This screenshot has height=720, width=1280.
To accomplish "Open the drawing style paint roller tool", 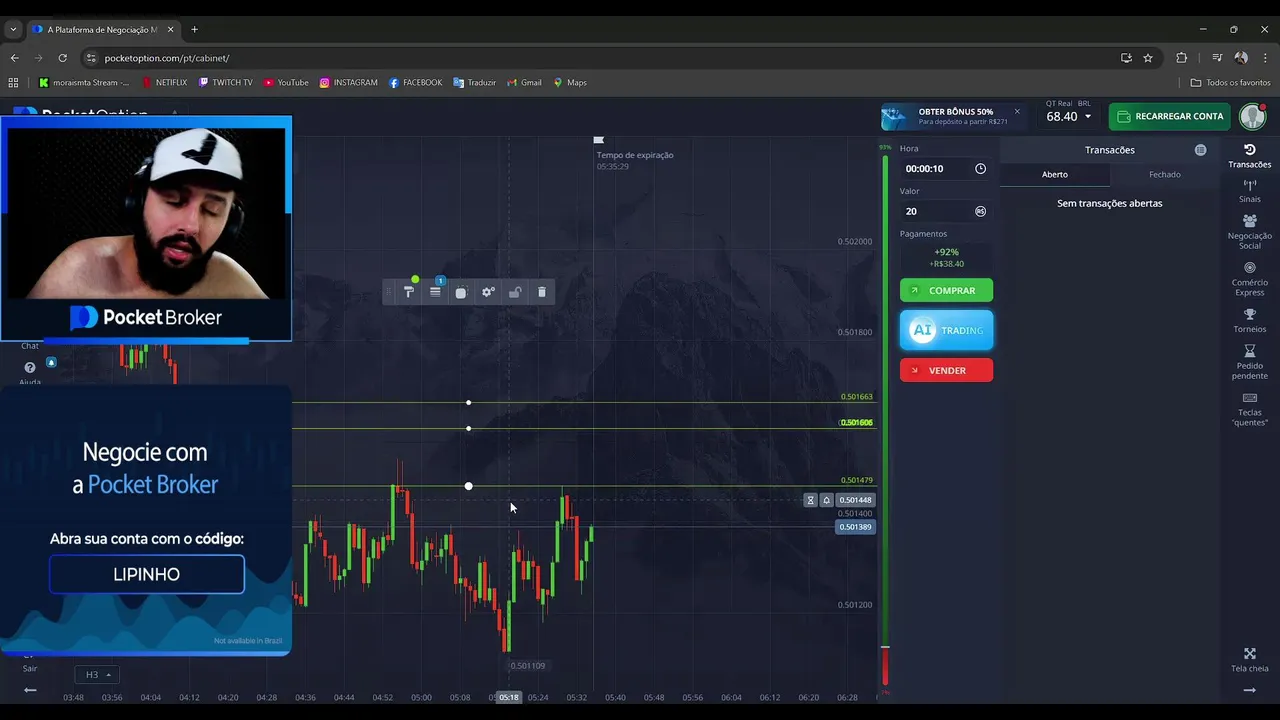I will (409, 292).
